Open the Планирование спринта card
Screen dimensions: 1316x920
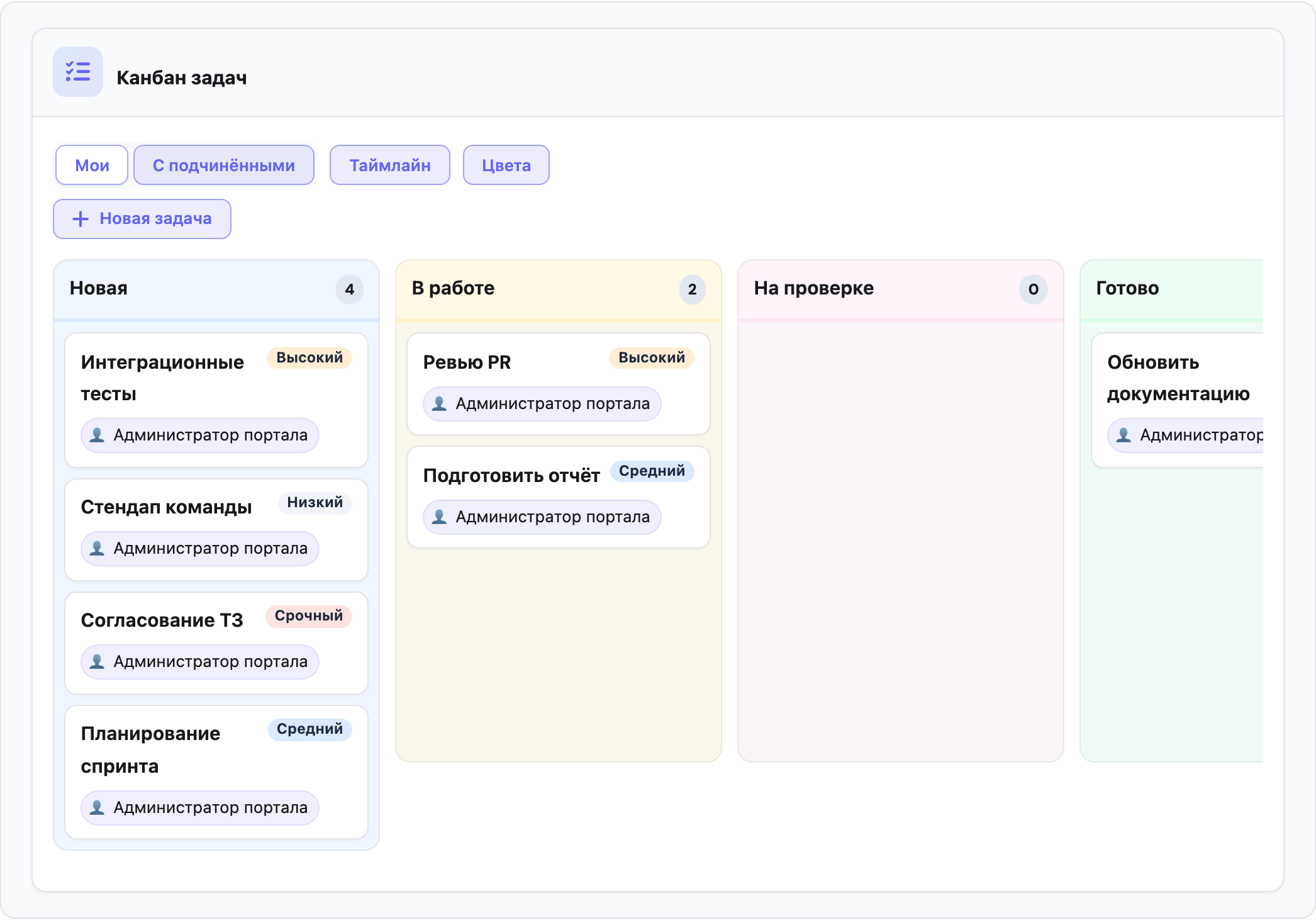(216, 772)
